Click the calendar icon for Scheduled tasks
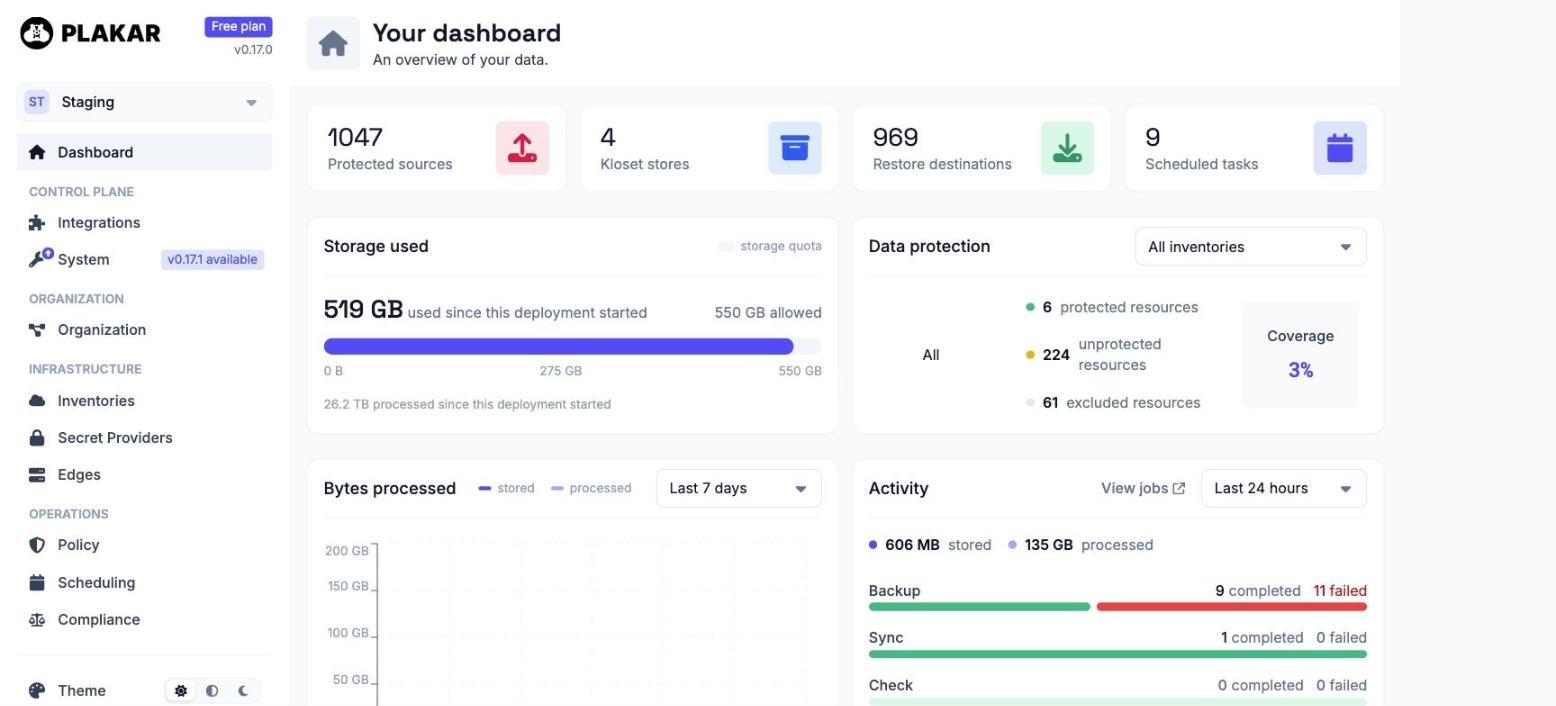 pyautogui.click(x=1340, y=148)
